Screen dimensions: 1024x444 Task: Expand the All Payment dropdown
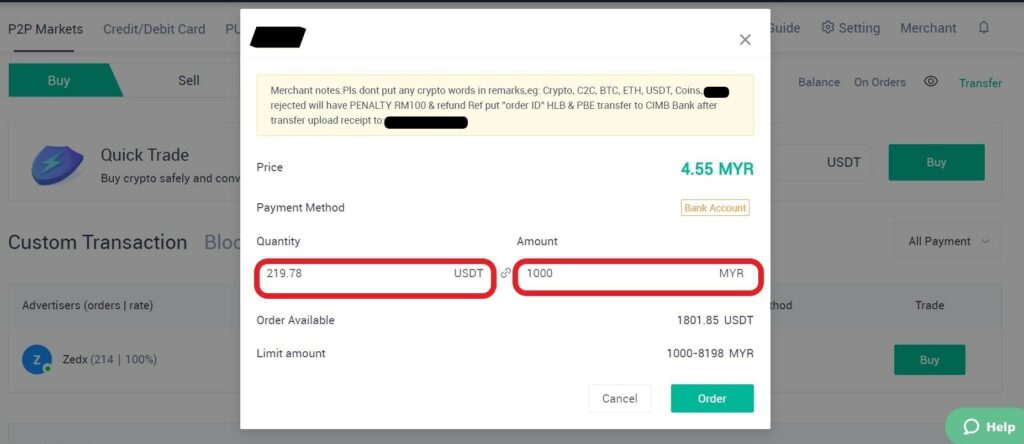[947, 241]
